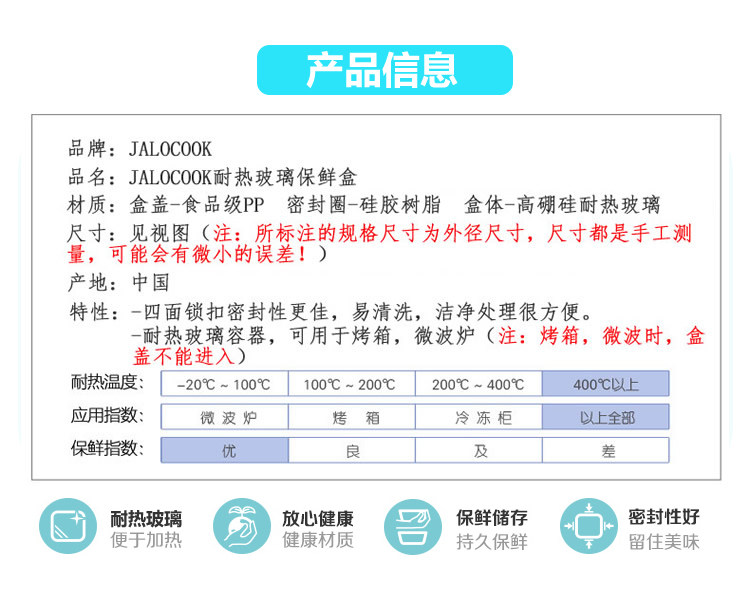Click the 差 freshness cell
This screenshot has height=600, width=750.
coord(606,450)
